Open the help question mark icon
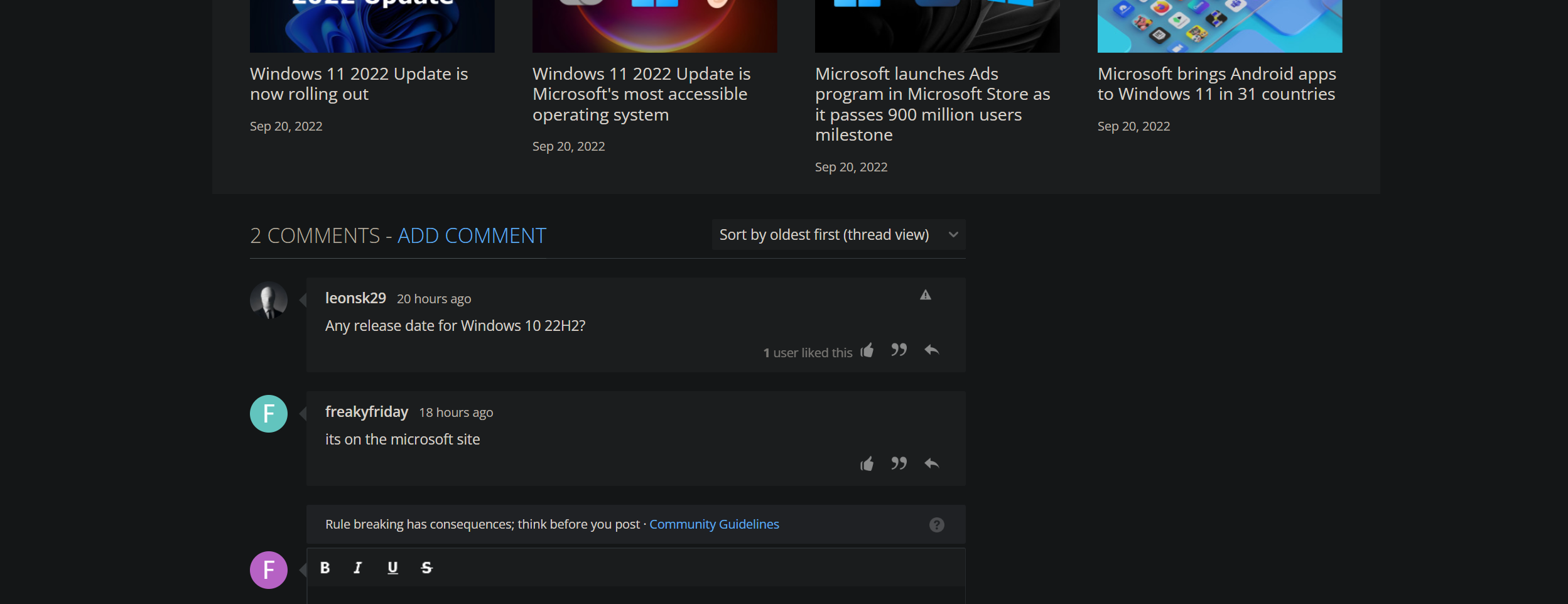Viewport: 1568px width, 604px height. 936,524
